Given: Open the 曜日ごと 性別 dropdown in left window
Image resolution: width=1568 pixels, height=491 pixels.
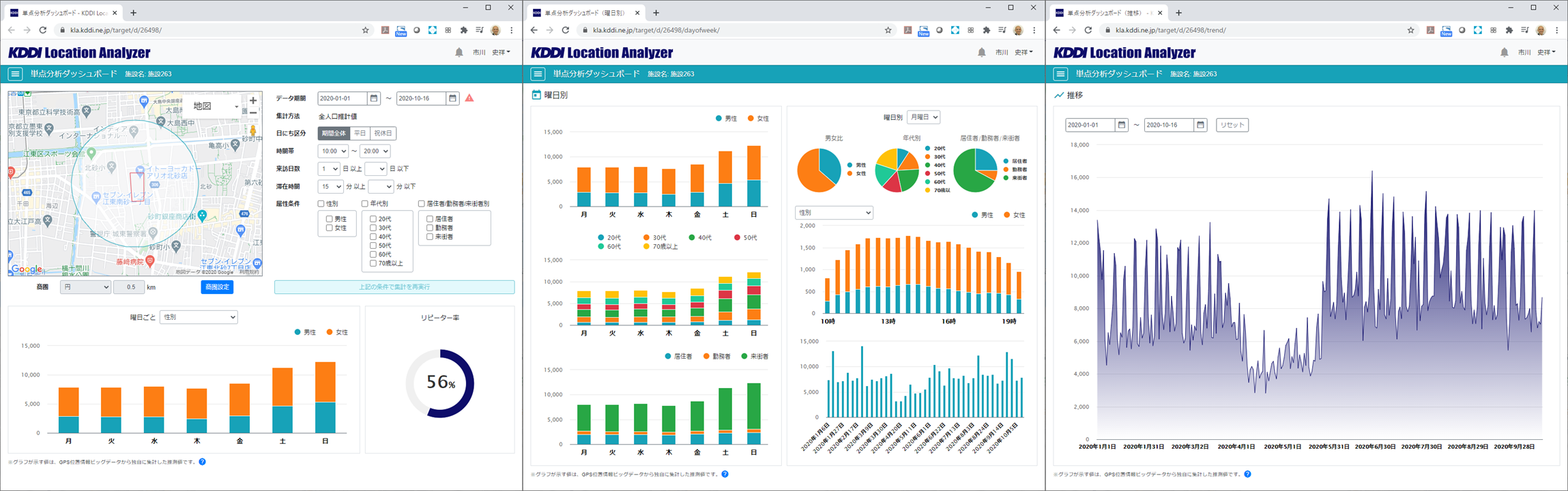Looking at the screenshot, I should pos(199,317).
